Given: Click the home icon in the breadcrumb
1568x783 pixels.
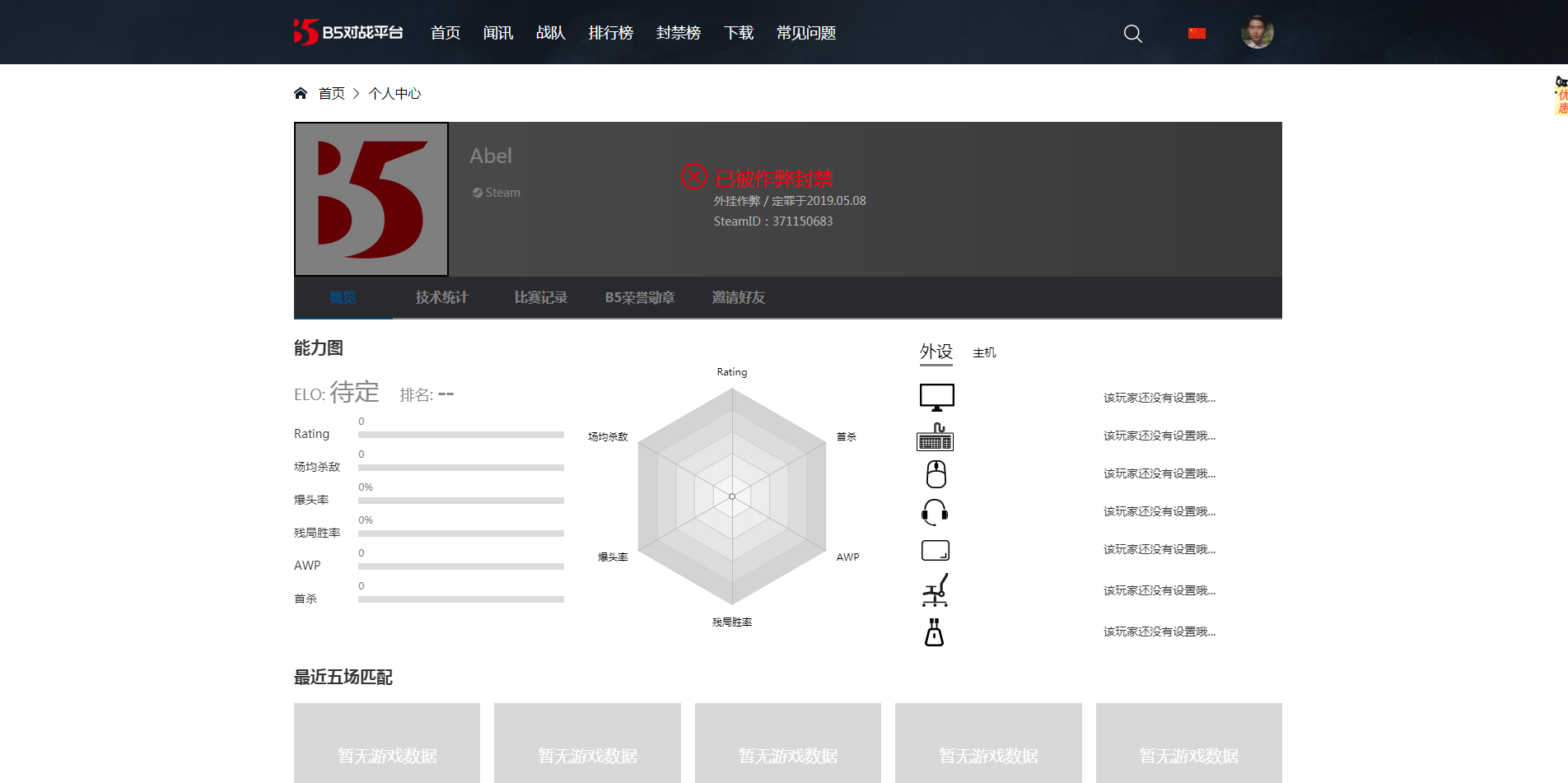Looking at the screenshot, I should point(301,92).
